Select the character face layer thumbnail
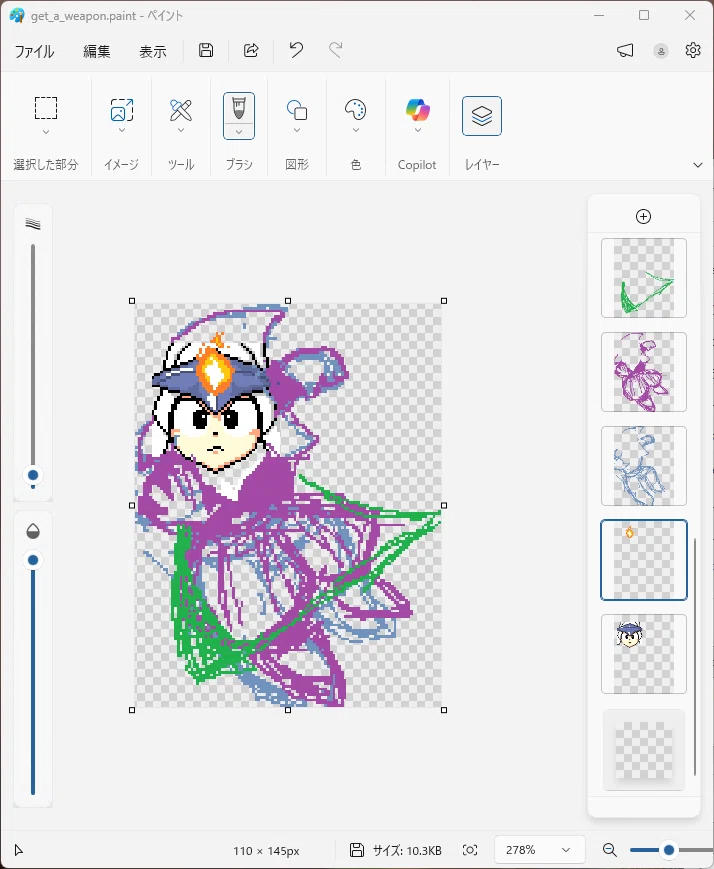714x869 pixels. tap(644, 654)
